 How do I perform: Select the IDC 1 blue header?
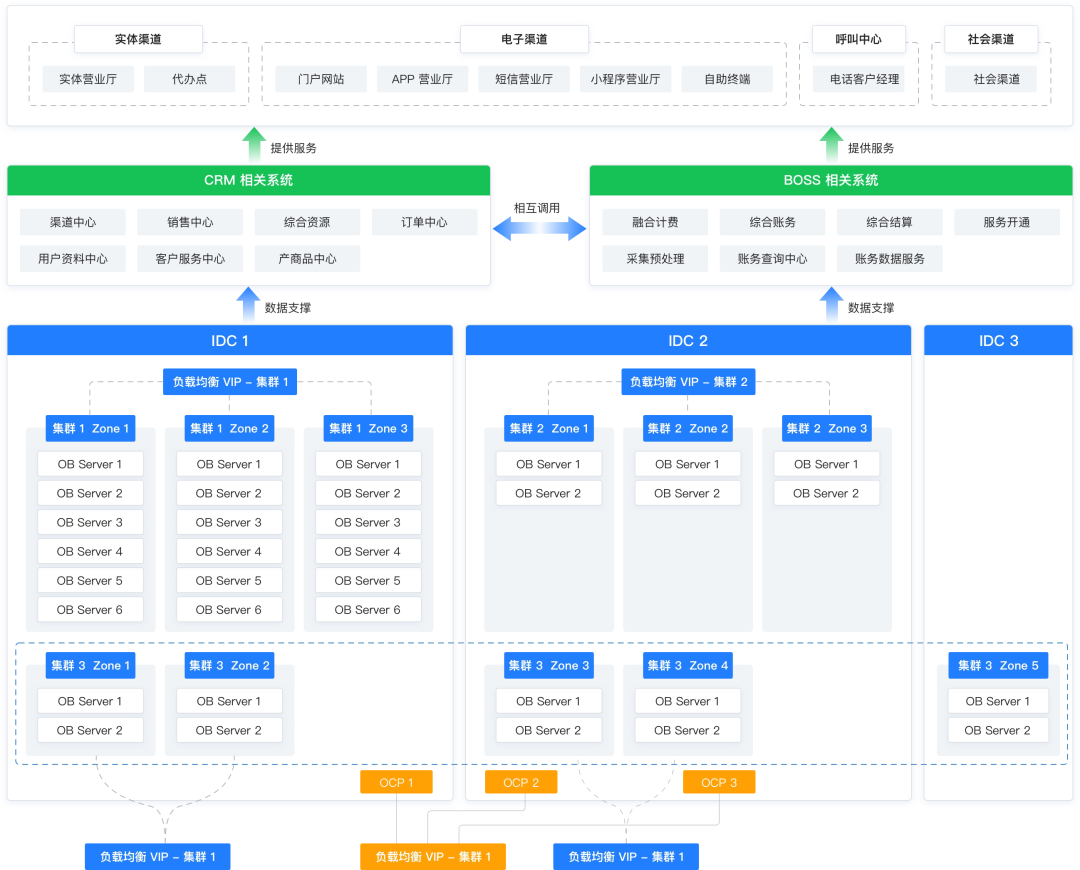230,340
